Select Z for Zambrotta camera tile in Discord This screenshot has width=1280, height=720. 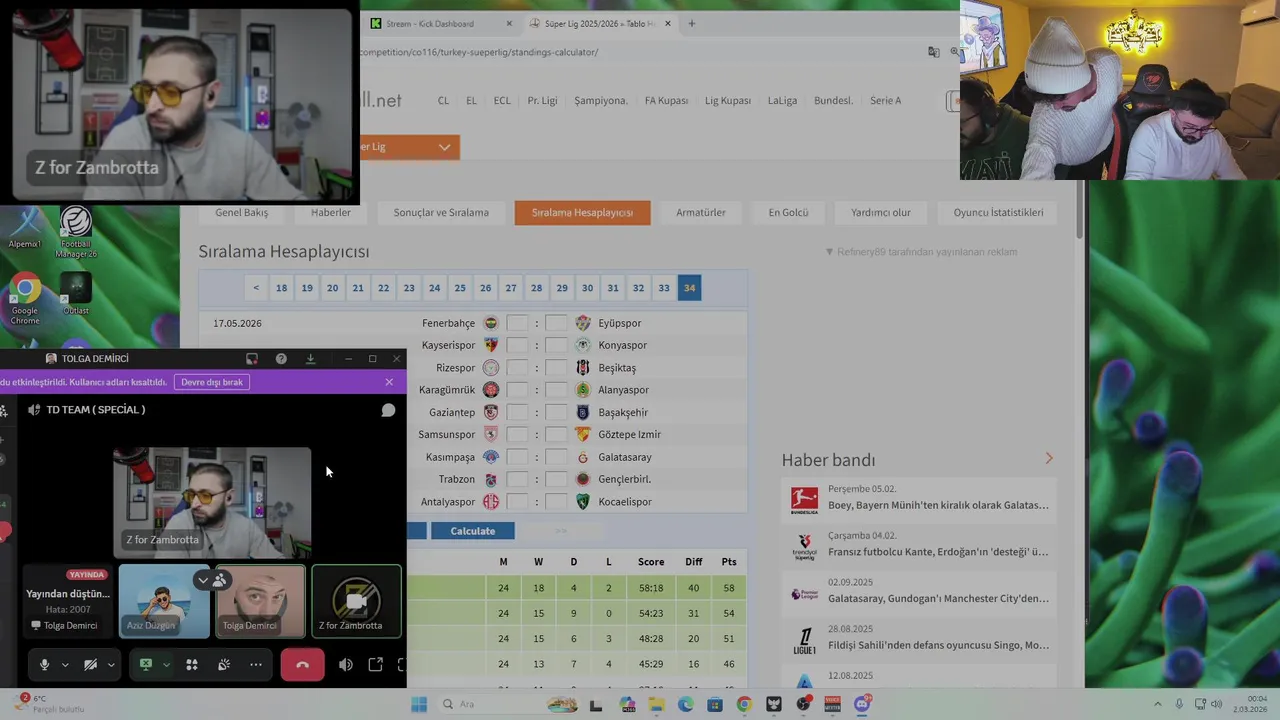[x=357, y=601]
